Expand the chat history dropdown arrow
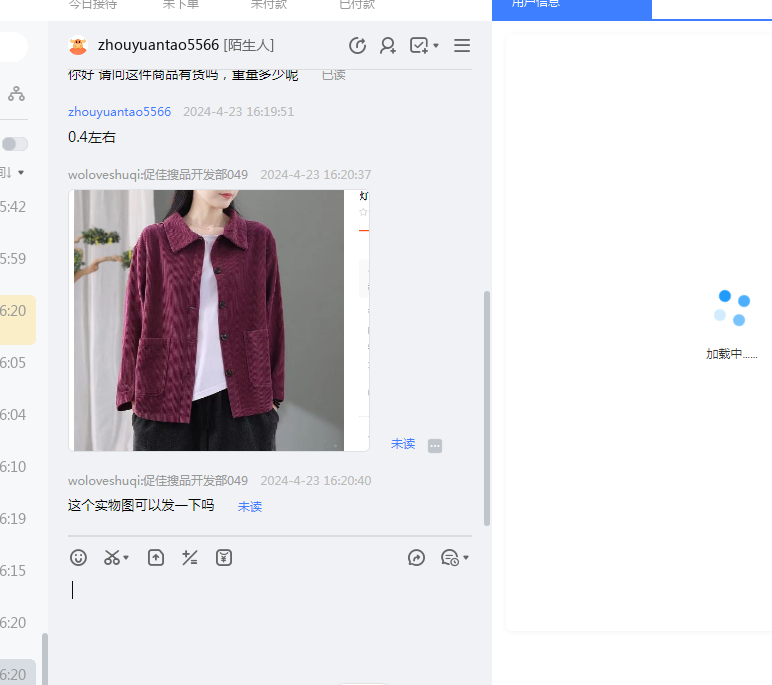The width and height of the screenshot is (772, 685). click(466, 558)
